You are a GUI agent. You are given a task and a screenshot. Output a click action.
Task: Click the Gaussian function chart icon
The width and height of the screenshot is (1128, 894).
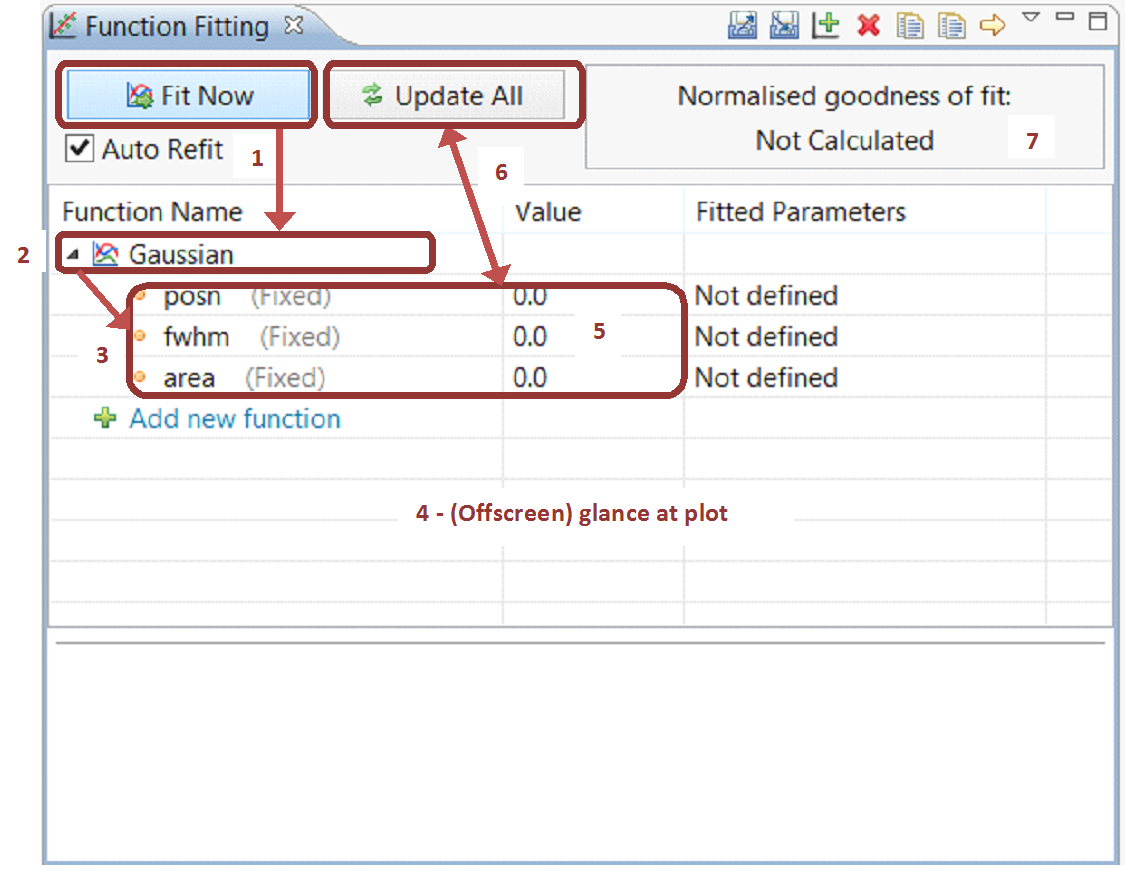coord(105,255)
